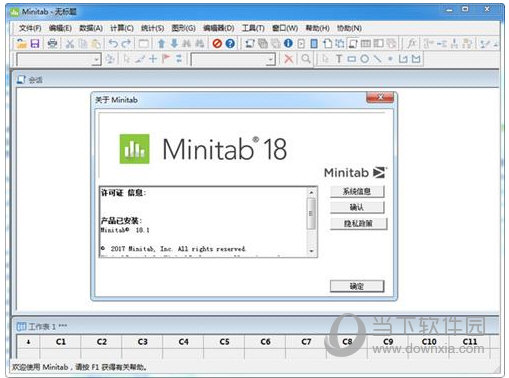Image resolution: width=509 pixels, height=378 pixels.
Task: Open the 图形(G) menu
Action: [183, 28]
